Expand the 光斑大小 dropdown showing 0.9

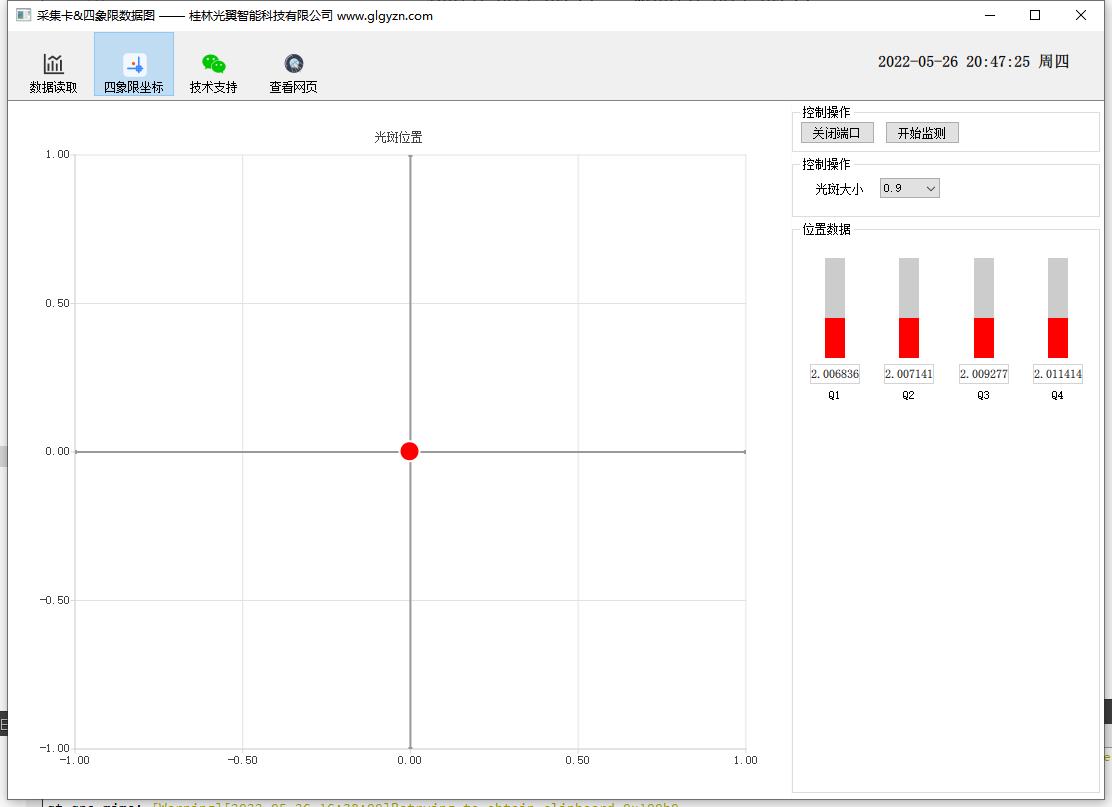(x=909, y=188)
